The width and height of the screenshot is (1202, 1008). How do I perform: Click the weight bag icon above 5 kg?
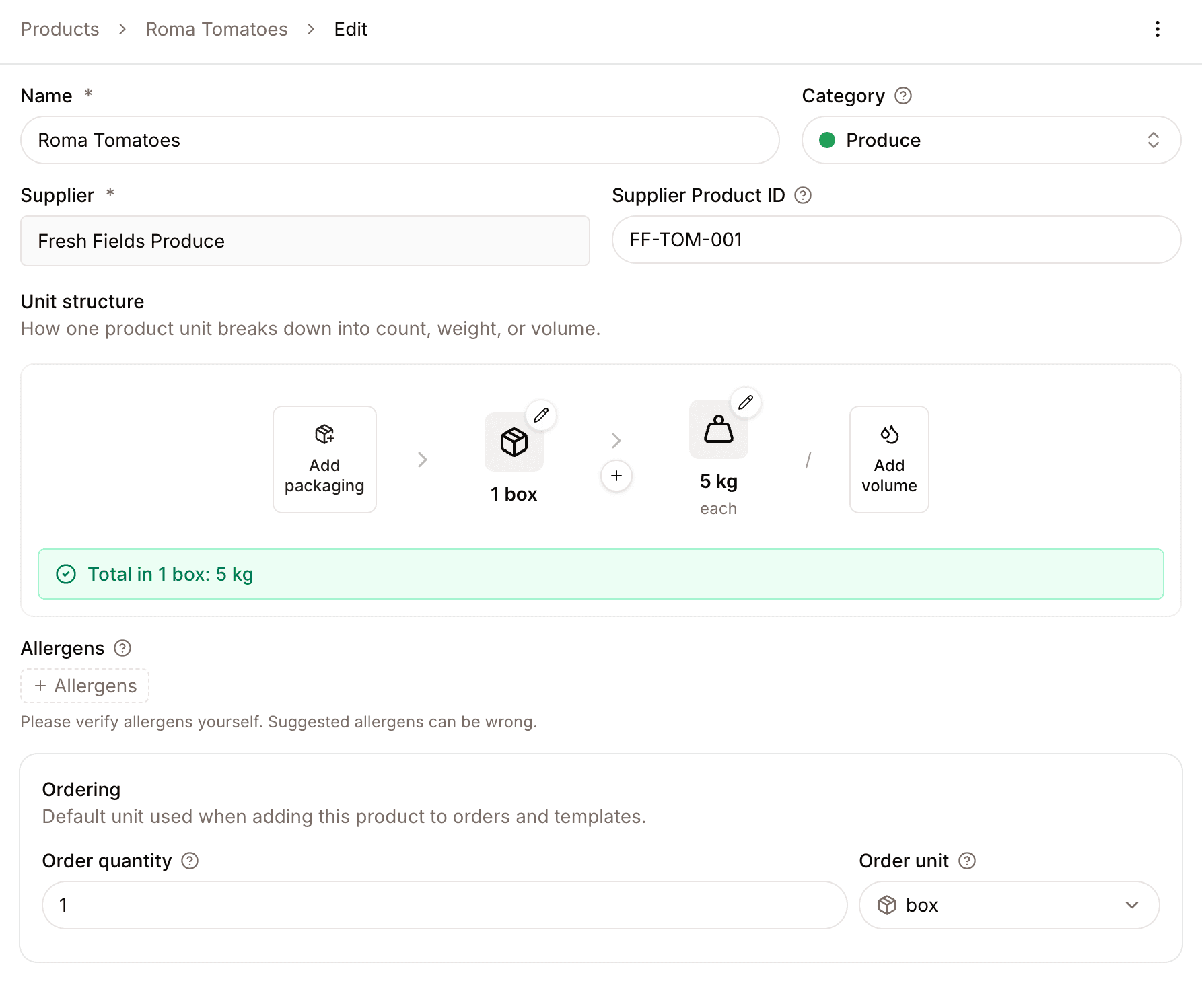(719, 429)
